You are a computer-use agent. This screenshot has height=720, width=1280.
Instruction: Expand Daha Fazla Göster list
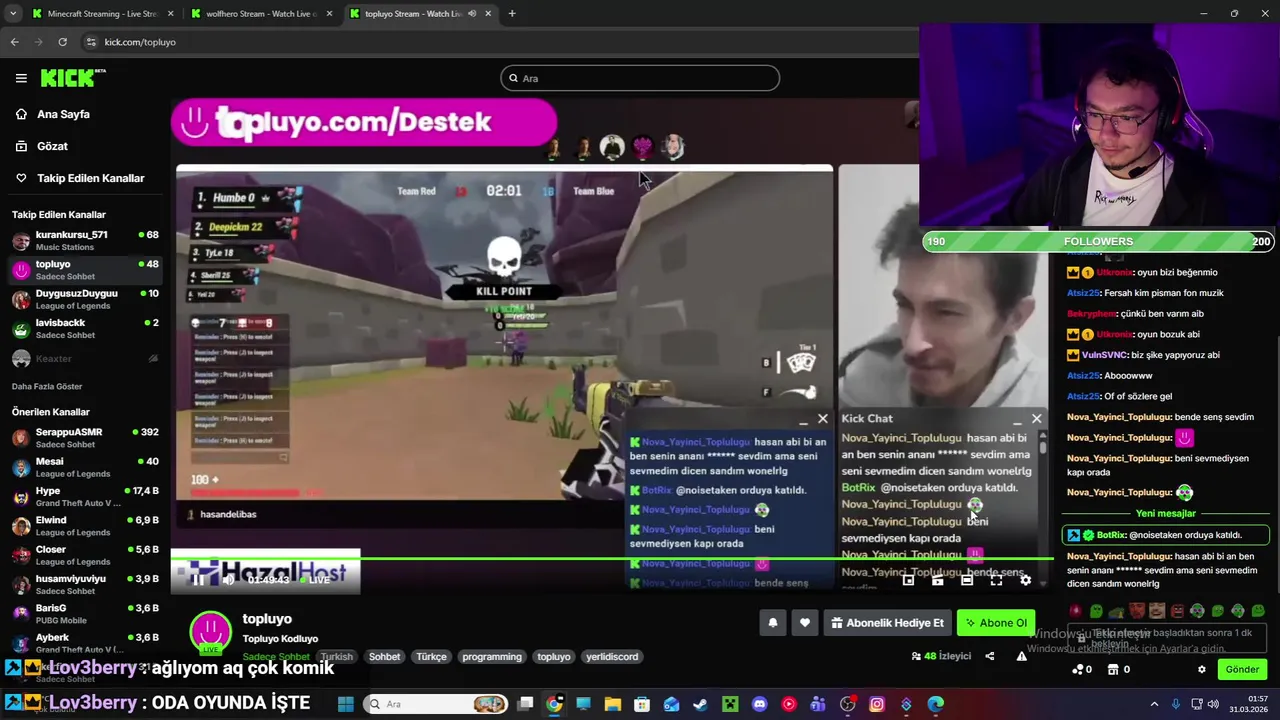point(47,386)
